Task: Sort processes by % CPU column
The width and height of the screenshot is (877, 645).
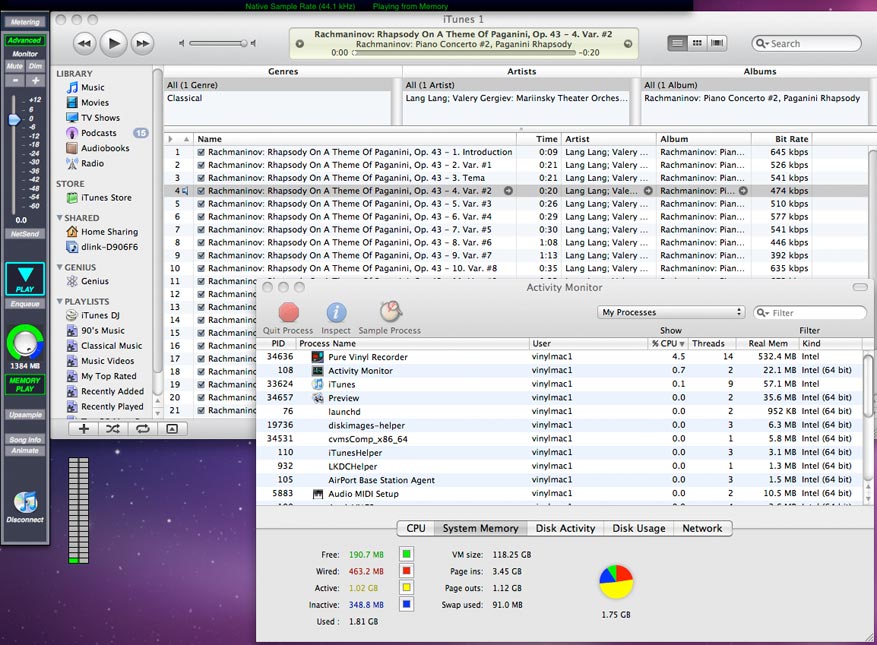Action: [x=667, y=343]
